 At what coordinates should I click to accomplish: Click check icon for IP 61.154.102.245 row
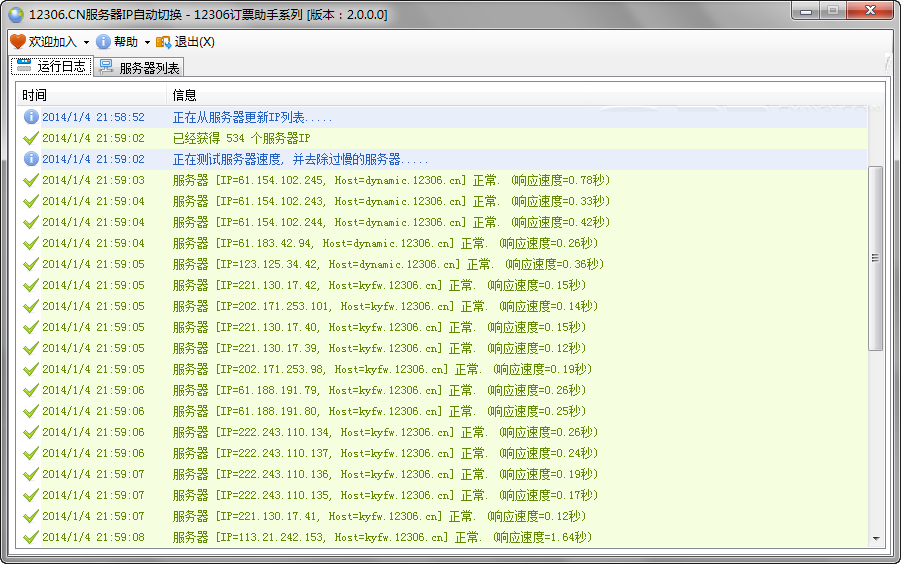pos(31,180)
